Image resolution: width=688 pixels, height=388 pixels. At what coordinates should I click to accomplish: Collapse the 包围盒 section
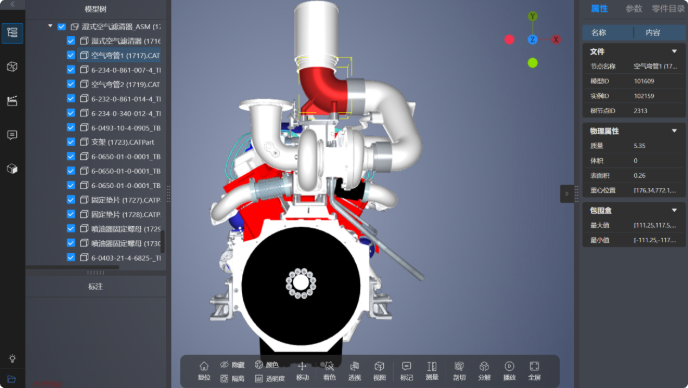pos(674,210)
